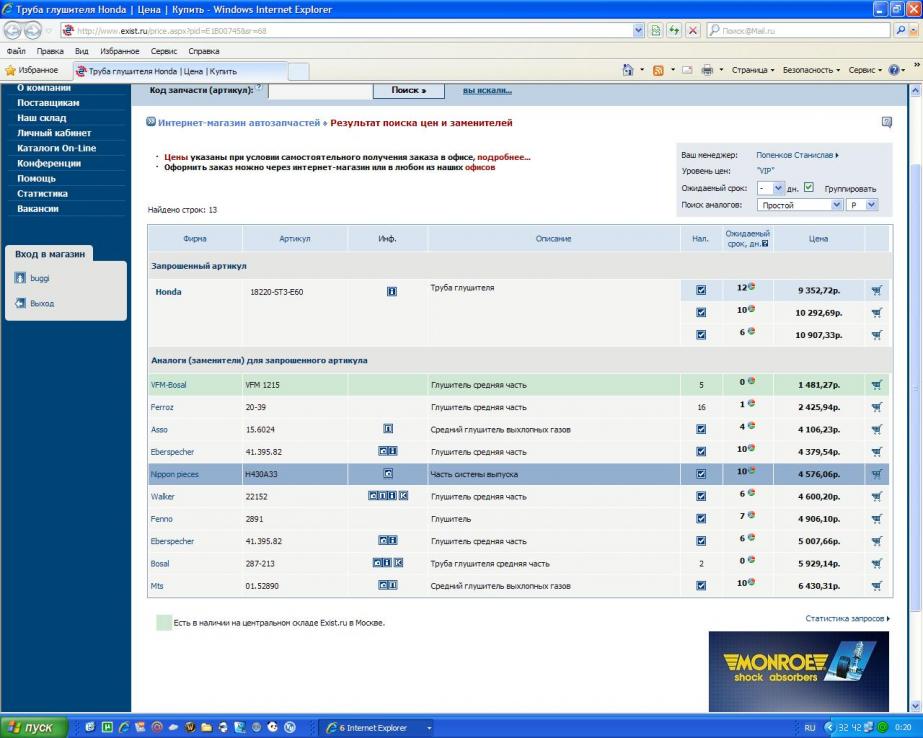Open the вы искали link

pyautogui.click(x=487, y=91)
